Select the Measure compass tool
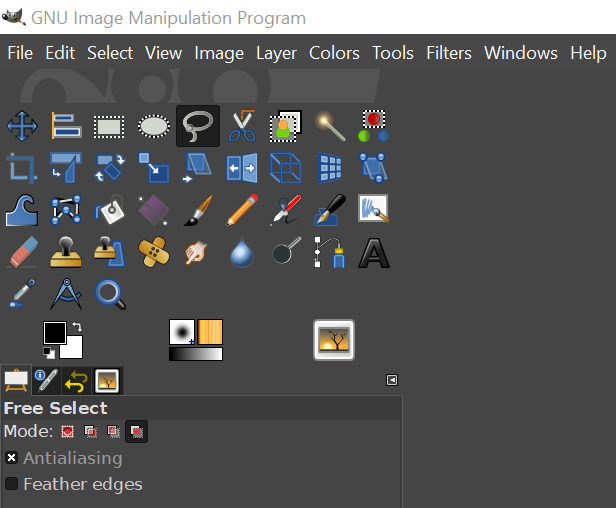The width and height of the screenshot is (616, 508). (x=66, y=294)
